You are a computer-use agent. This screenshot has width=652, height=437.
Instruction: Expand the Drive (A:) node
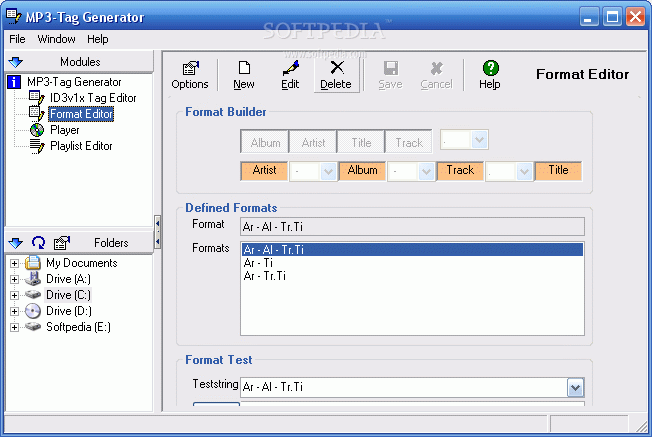coord(14,279)
